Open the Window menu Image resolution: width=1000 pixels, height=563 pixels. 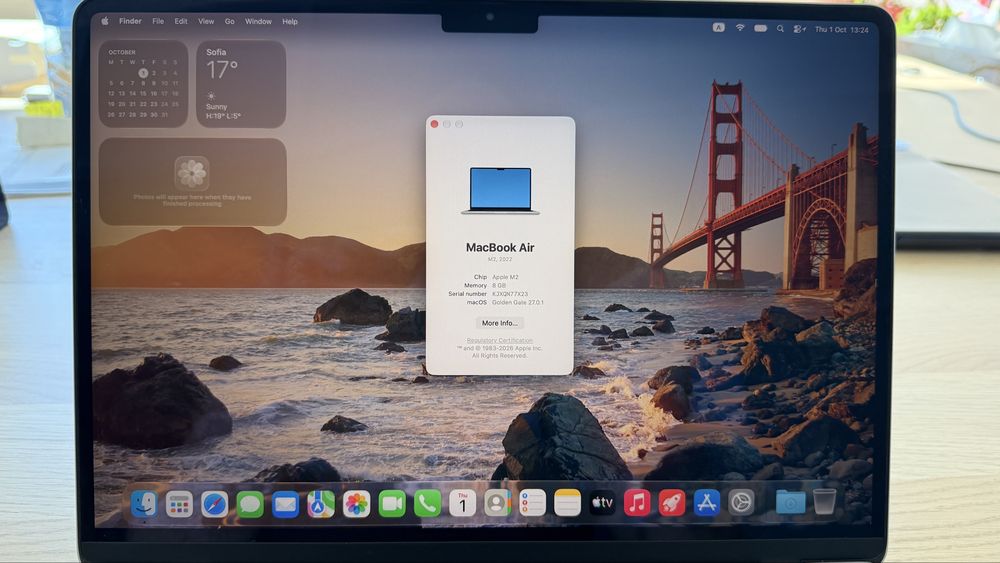(258, 21)
